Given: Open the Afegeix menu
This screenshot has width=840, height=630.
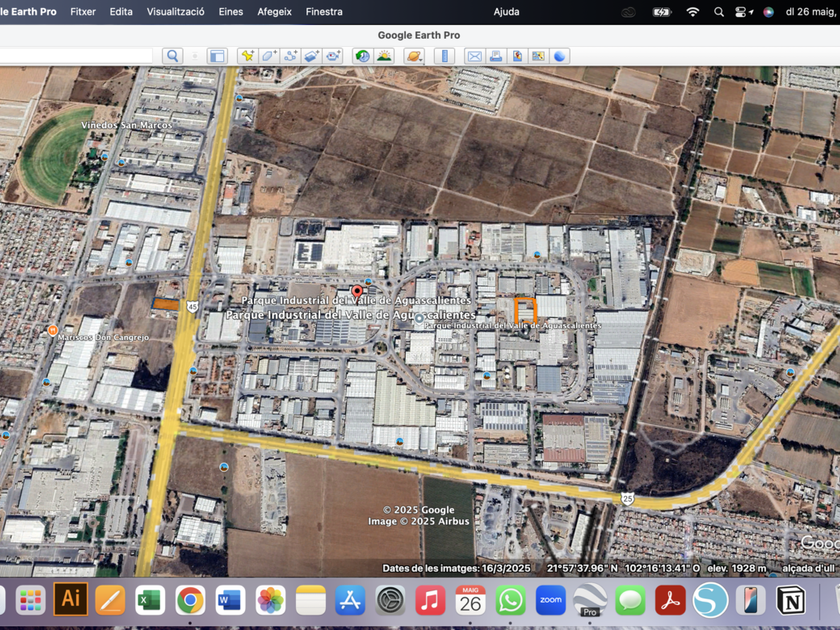Looking at the screenshot, I should (274, 12).
